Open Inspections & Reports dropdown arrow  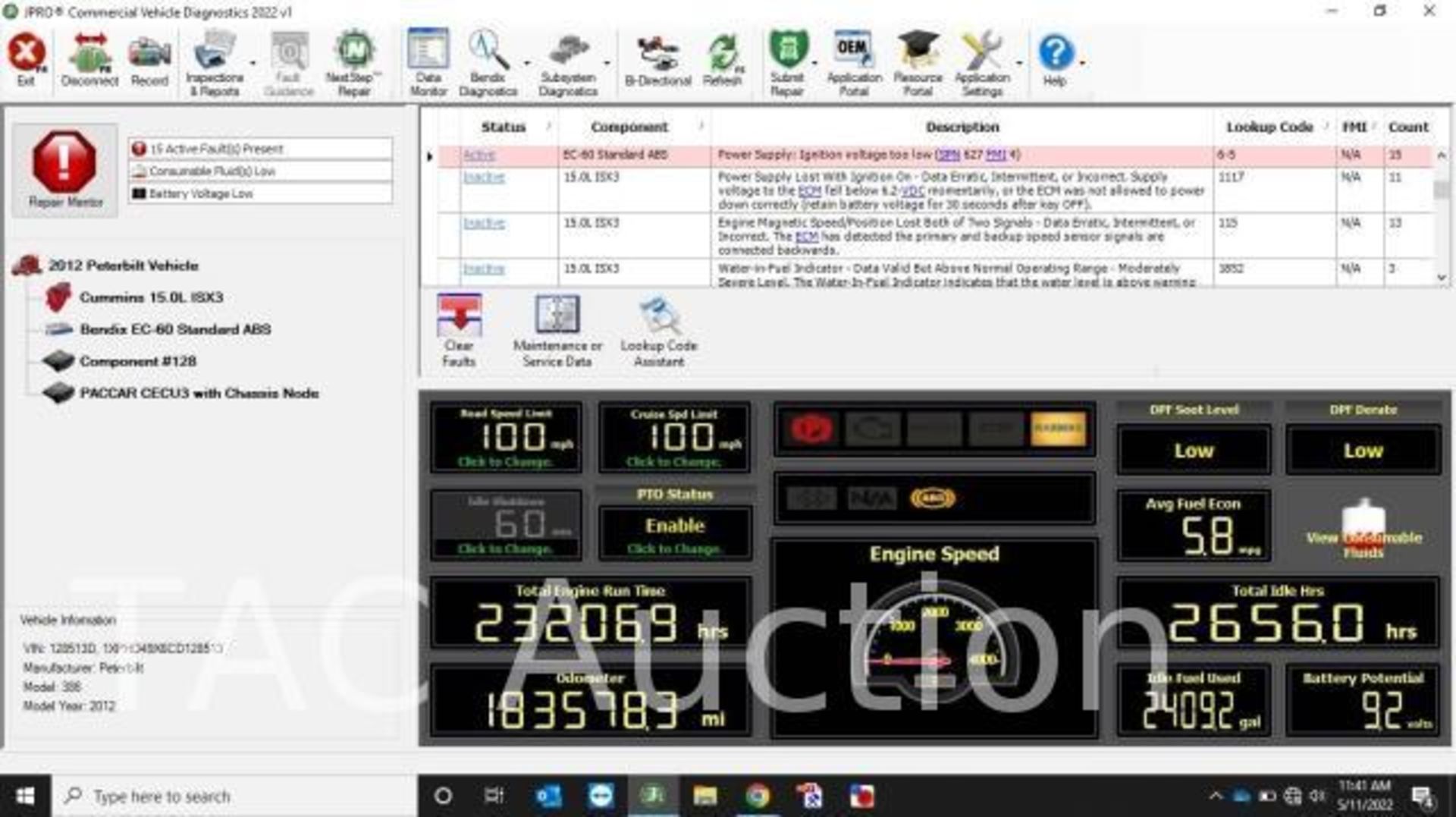coord(253,64)
